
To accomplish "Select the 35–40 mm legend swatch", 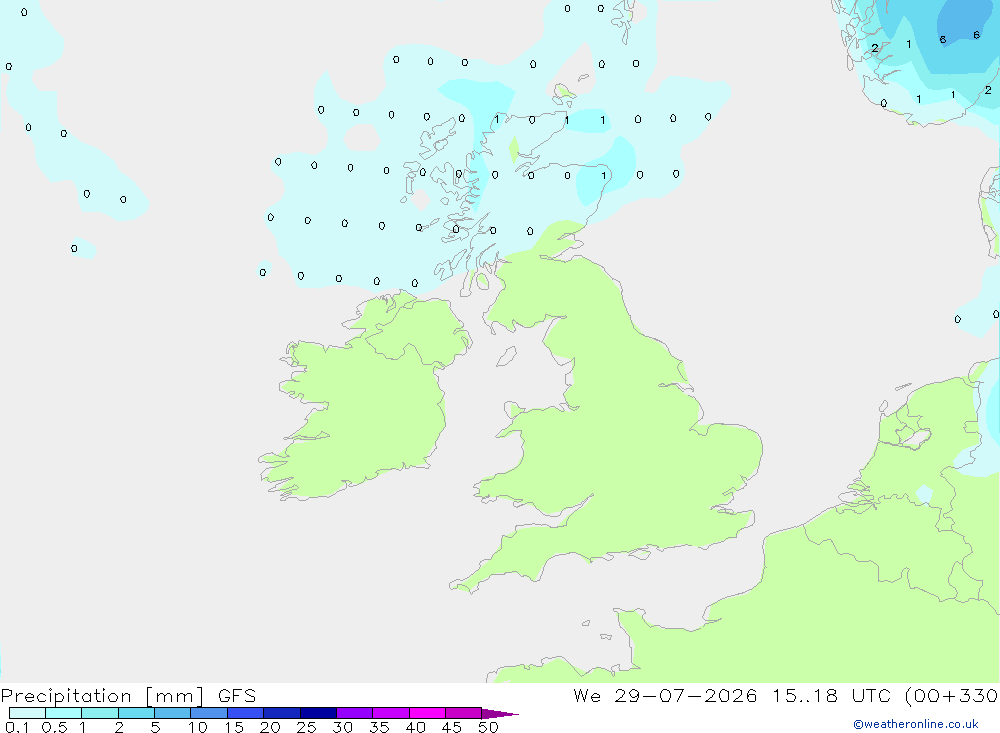I will tap(391, 713).
